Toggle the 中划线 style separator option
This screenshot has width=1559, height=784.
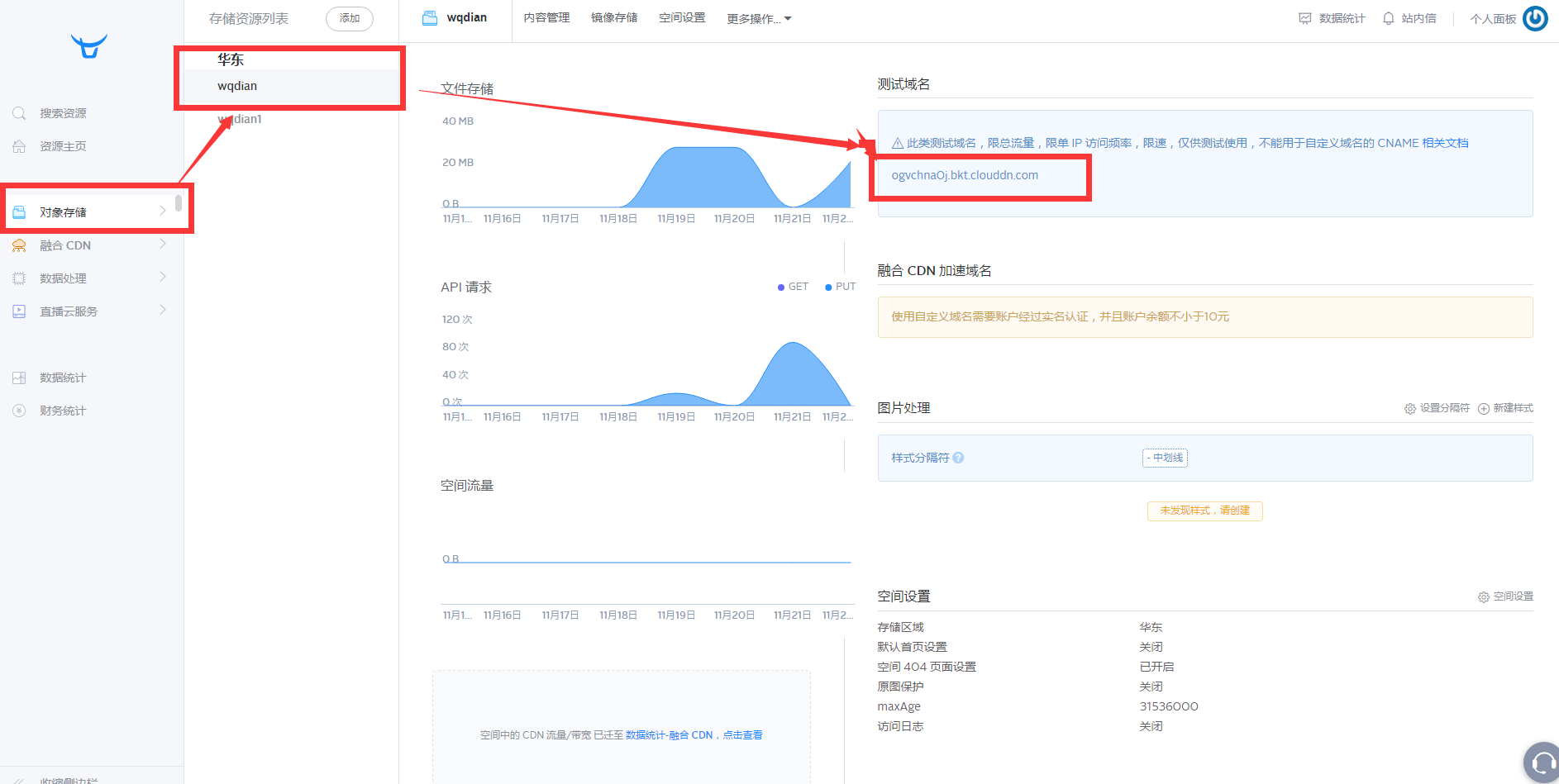1165,458
